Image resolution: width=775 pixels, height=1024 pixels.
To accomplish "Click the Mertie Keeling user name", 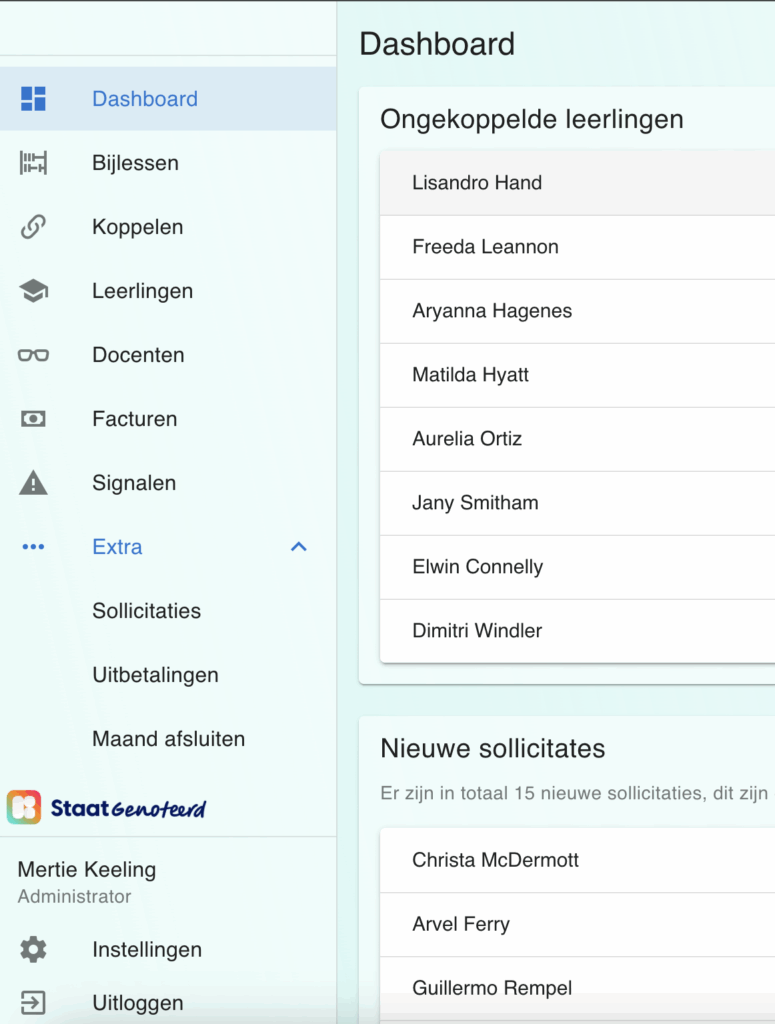I will point(87,870).
